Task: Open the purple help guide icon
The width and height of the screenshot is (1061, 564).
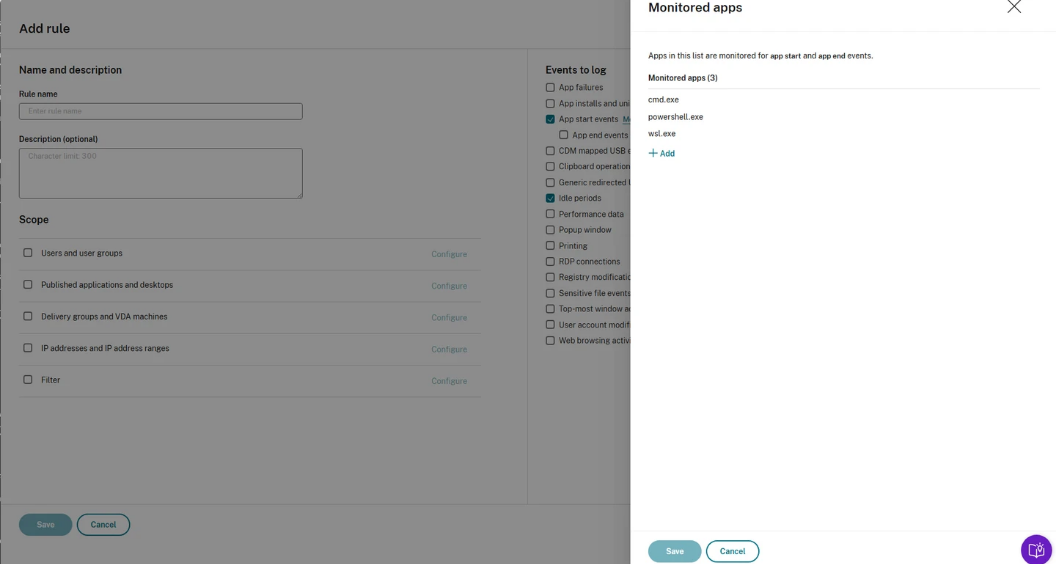Action: pyautogui.click(x=1036, y=550)
